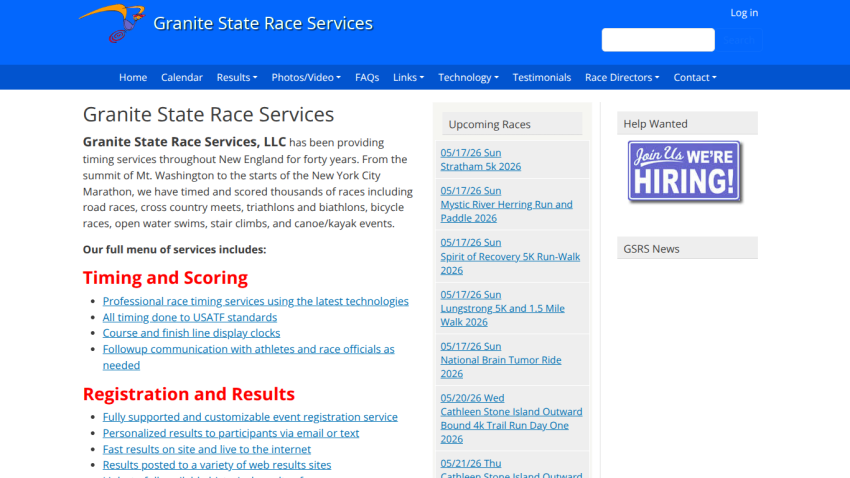Click the Granite State Race Services header title
This screenshot has width=850, height=478.
pos(263,23)
